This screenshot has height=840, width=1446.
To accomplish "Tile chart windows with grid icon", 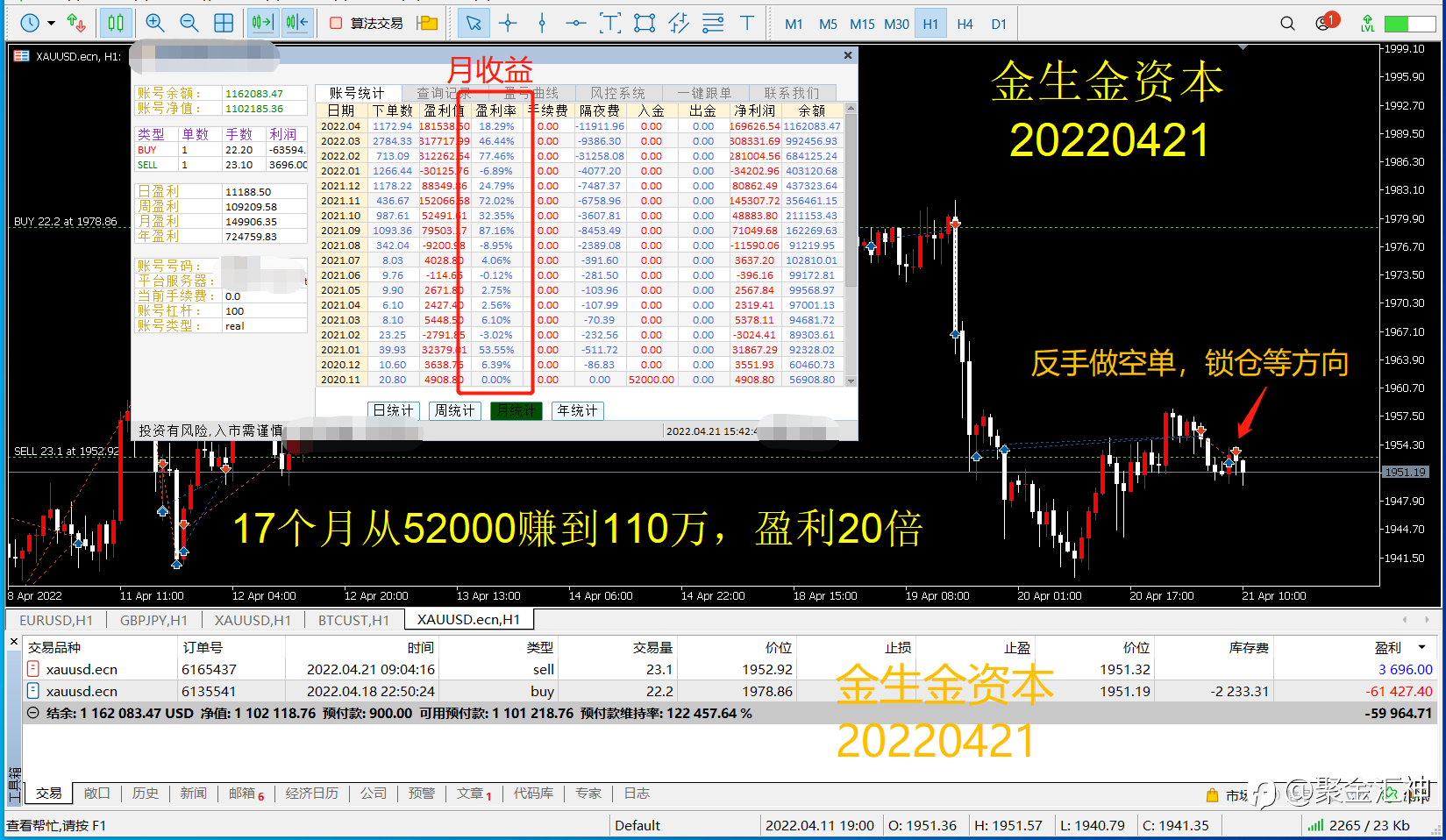I will pos(224,24).
